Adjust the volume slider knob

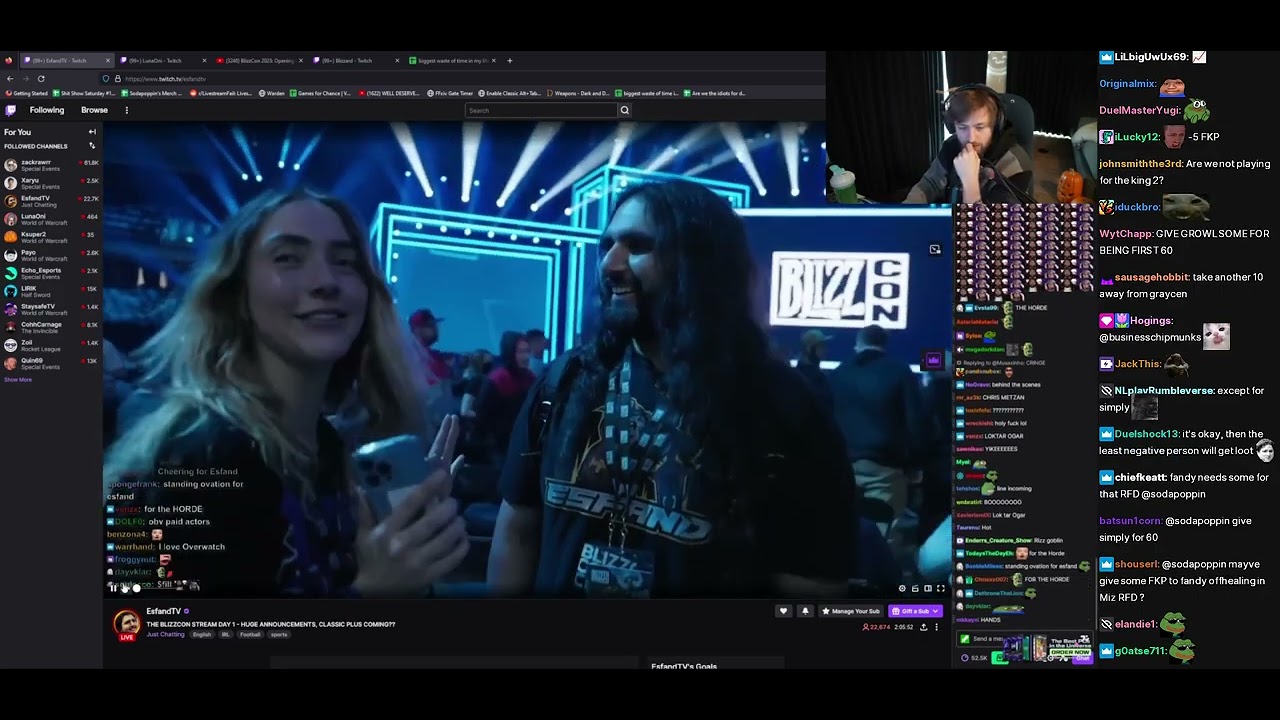pos(137,588)
